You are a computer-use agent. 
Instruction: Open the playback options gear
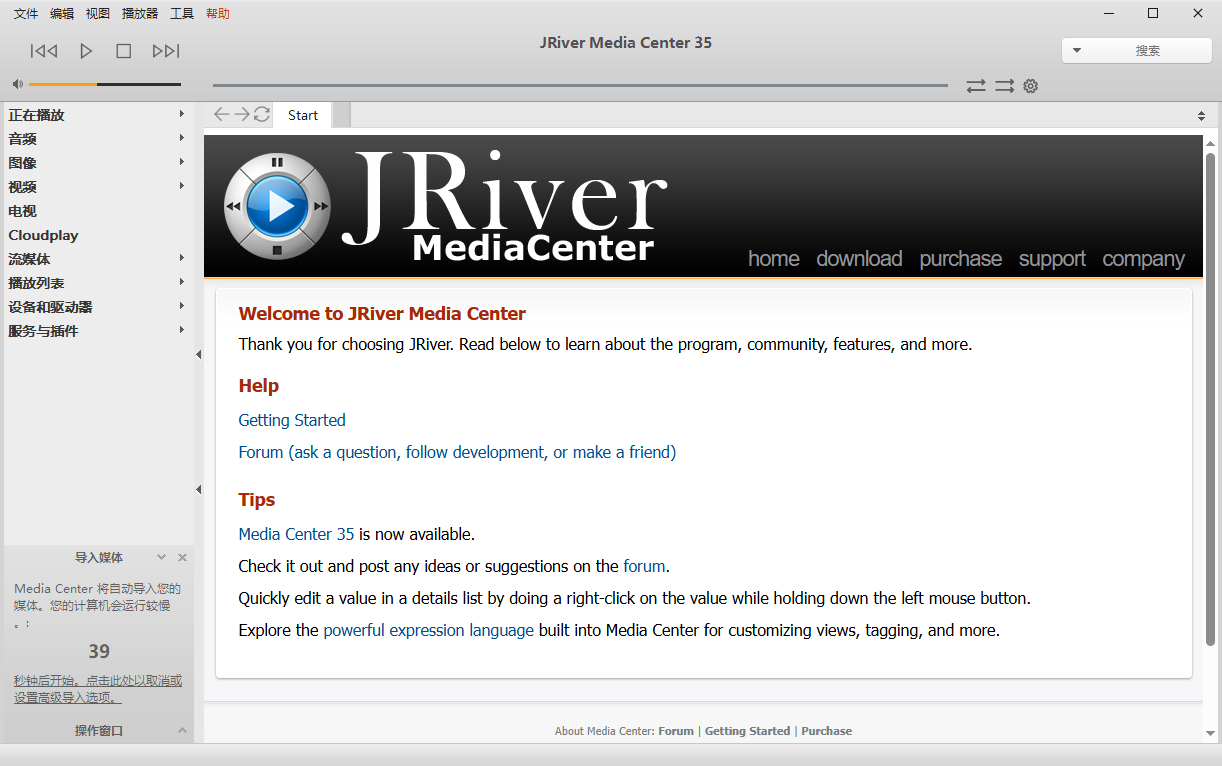pos(1031,86)
